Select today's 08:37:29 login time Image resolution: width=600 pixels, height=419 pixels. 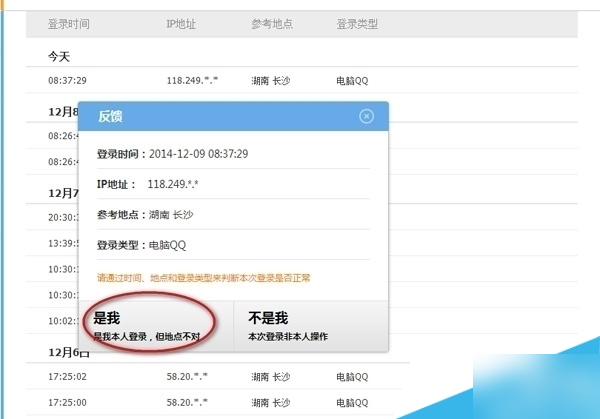pyautogui.click(x=67, y=80)
